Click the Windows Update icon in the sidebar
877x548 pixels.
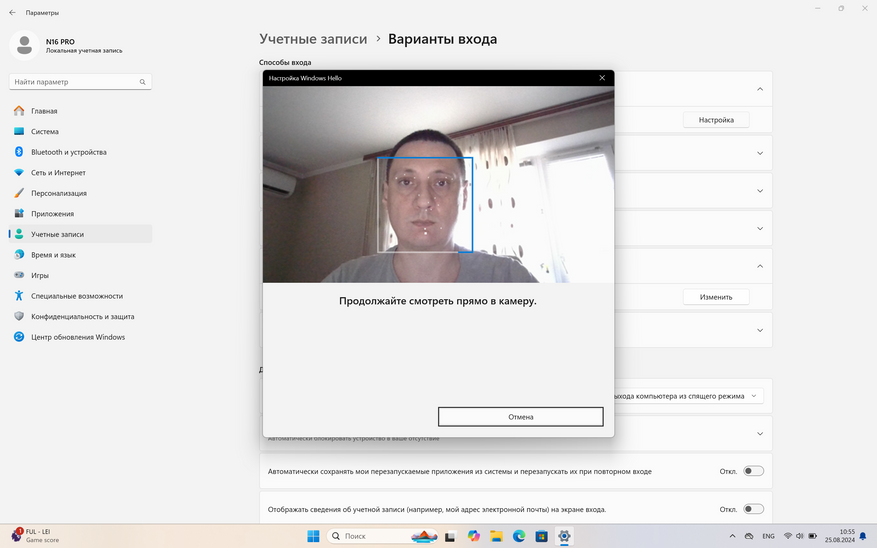19,337
